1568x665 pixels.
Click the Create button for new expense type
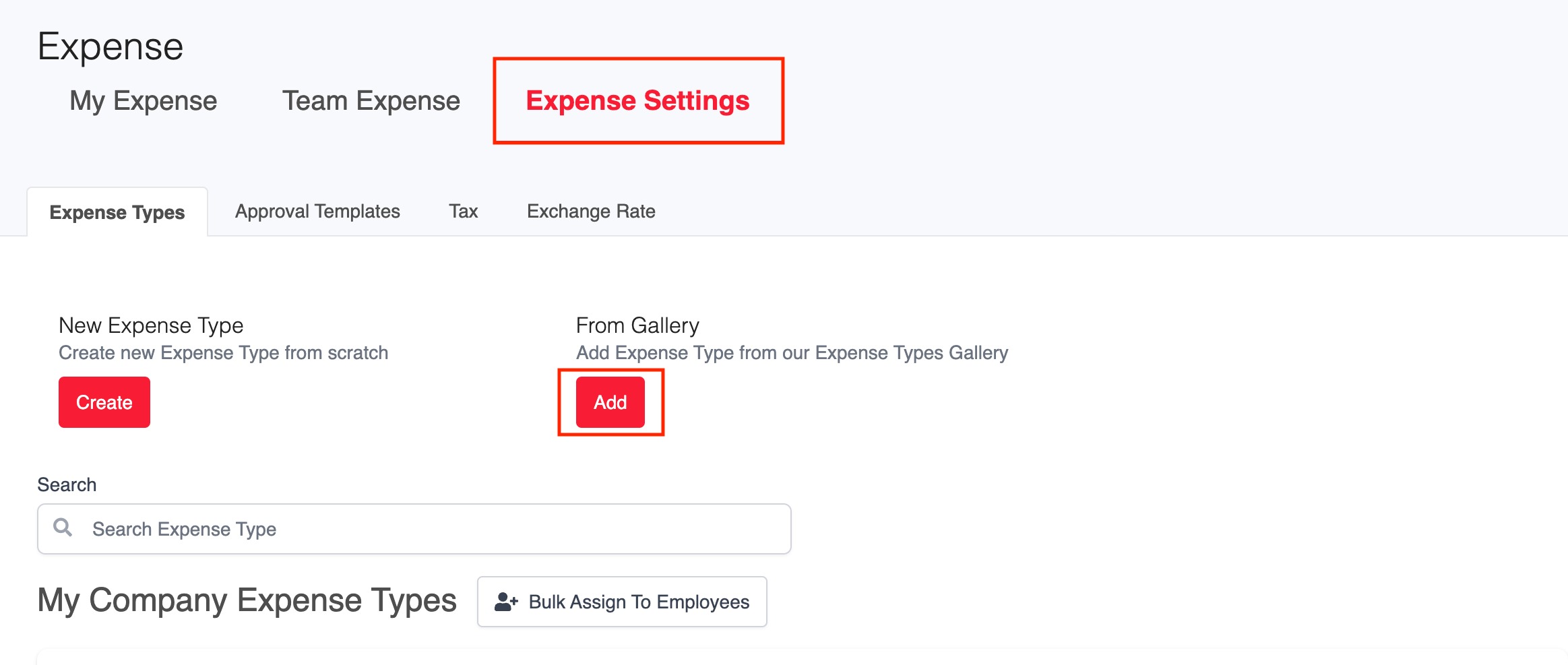click(104, 402)
